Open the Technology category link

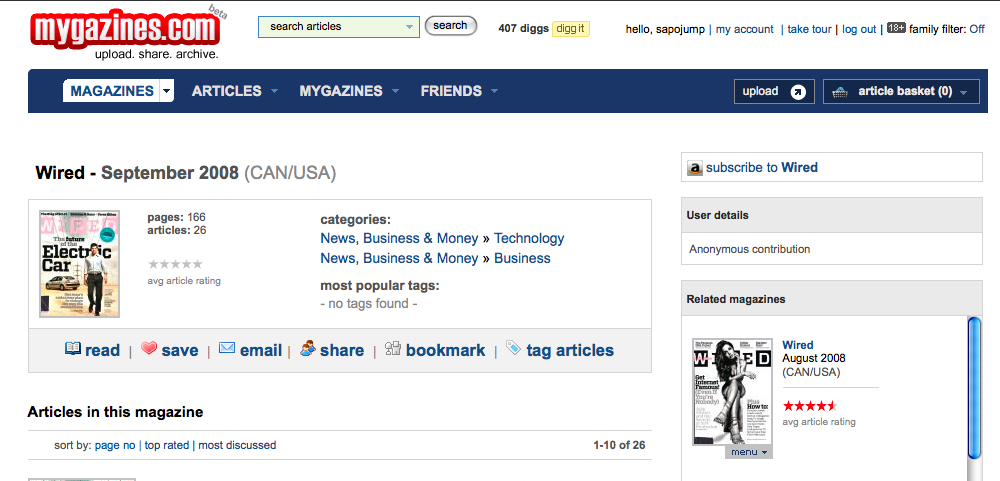click(529, 238)
